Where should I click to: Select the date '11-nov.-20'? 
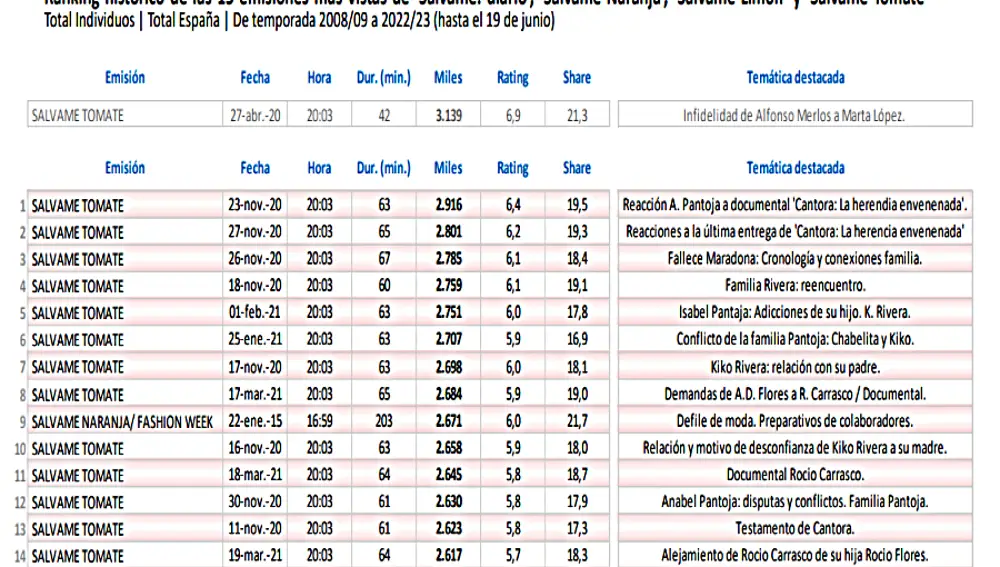pyautogui.click(x=255, y=528)
